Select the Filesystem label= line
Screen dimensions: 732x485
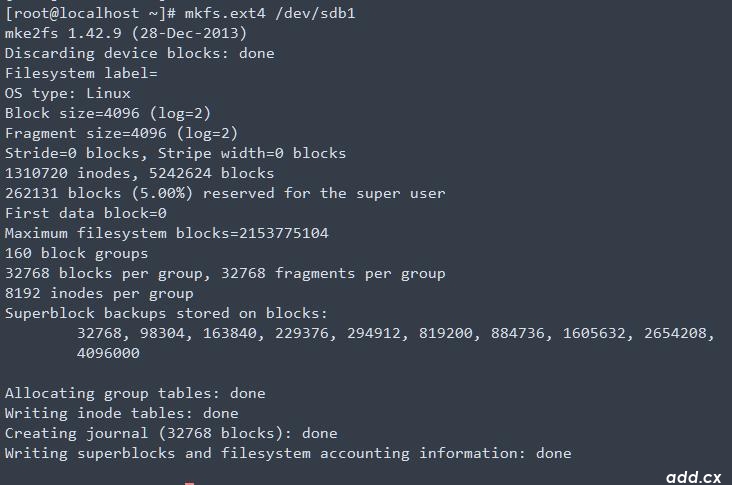[x=81, y=73]
